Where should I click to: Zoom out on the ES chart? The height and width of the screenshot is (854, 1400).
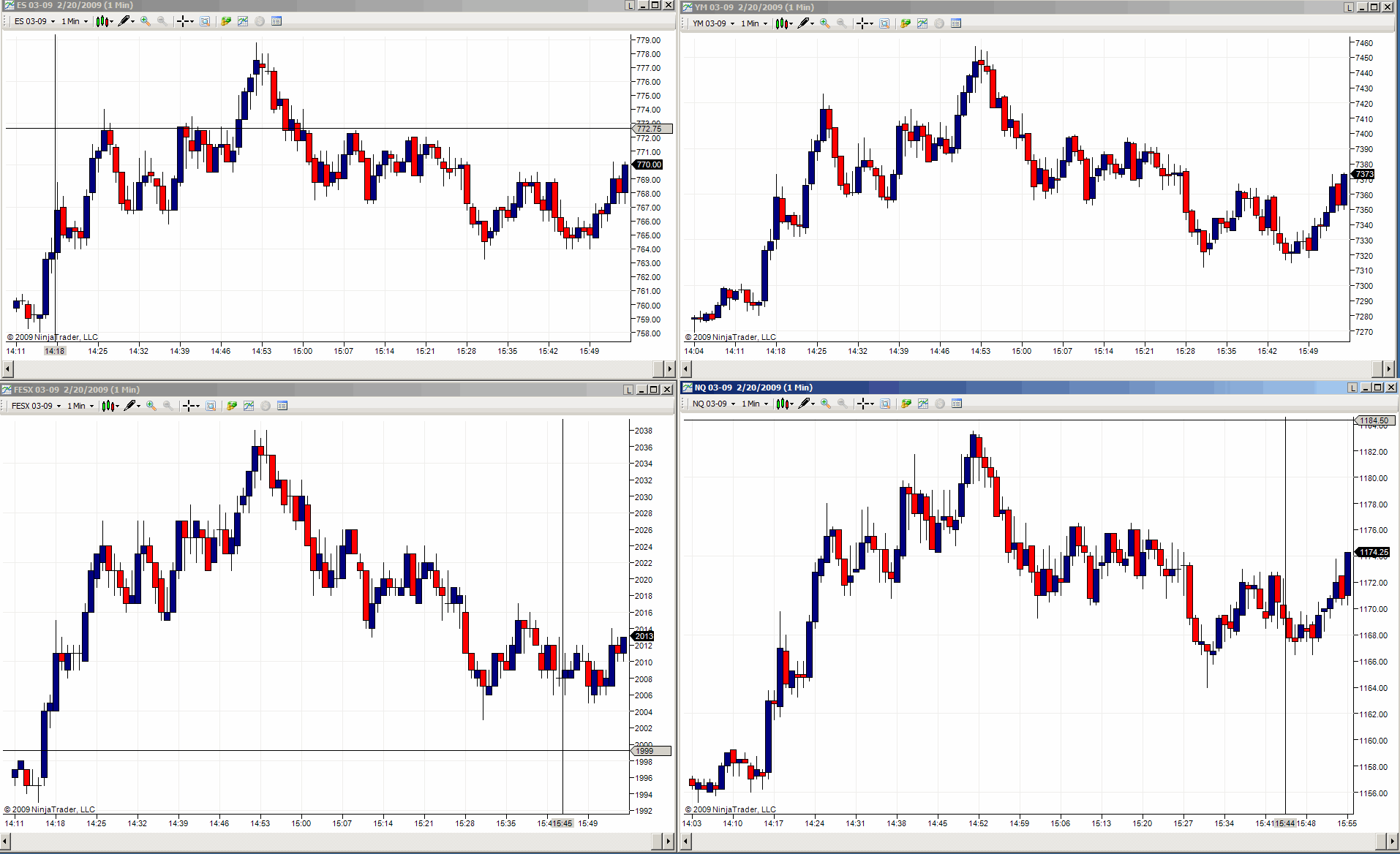(162, 21)
